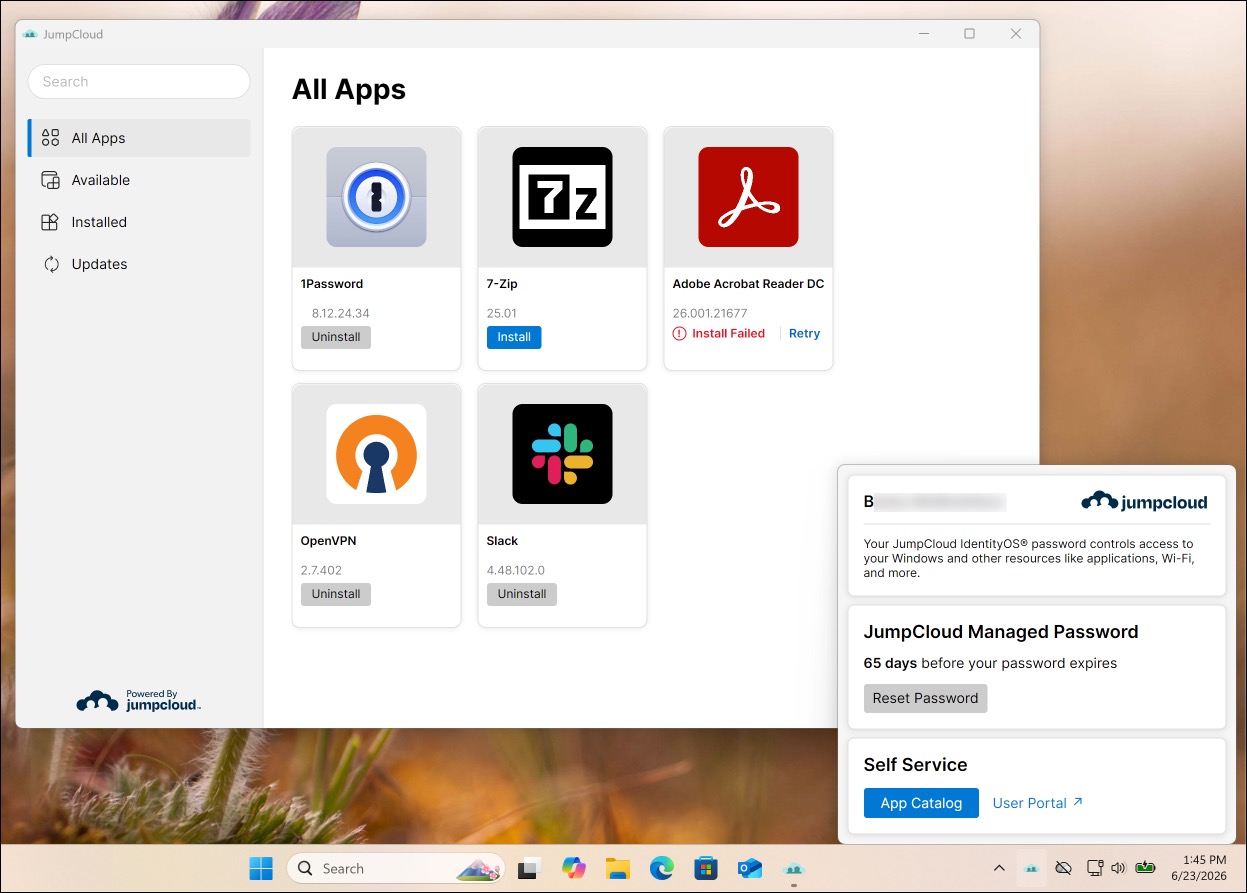Click the Installed sidebar icon
The image size is (1247, 893).
tap(50, 222)
